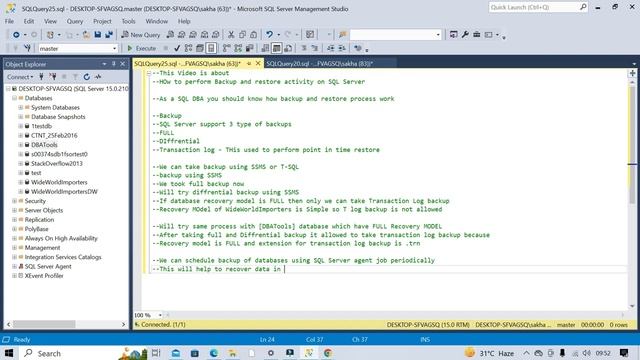Expand the Security folder node
Screen dimensions: 640x360
[x=14, y=201]
